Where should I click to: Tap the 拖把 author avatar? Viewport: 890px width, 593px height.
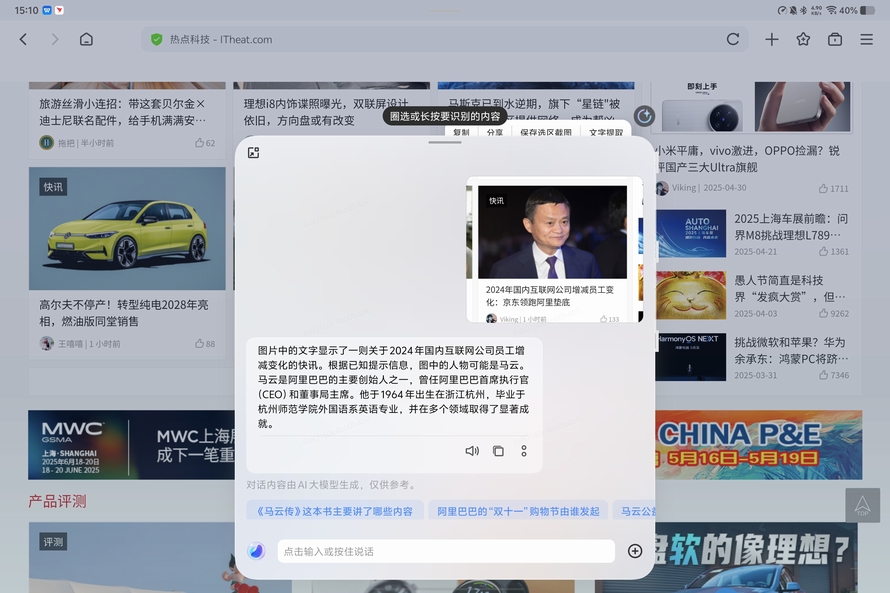coord(46,142)
